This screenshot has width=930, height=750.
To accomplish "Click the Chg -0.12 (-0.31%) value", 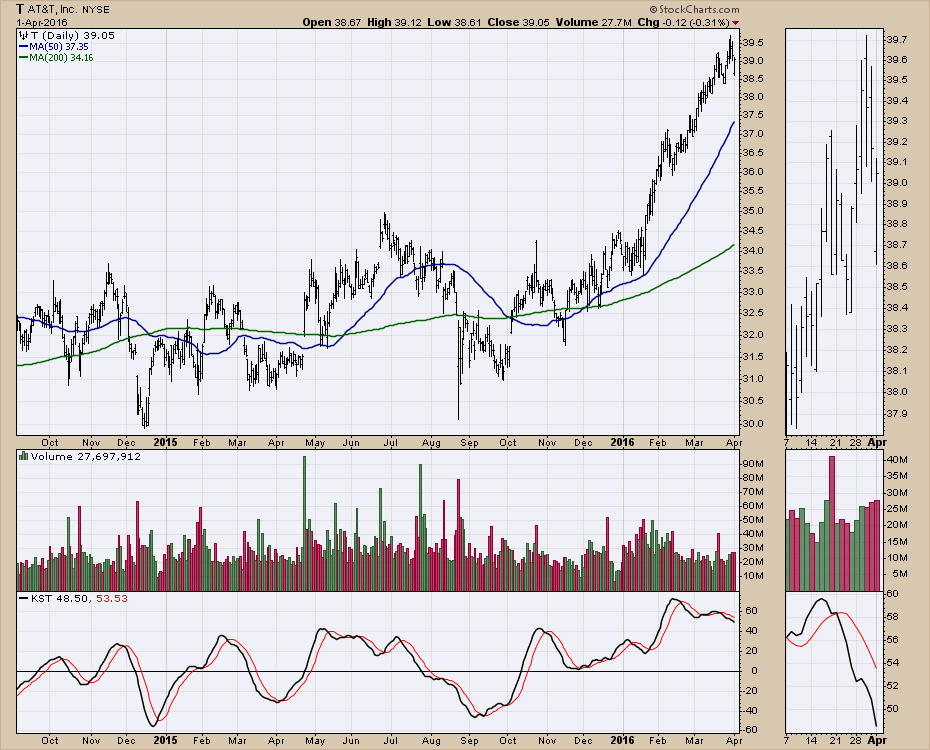I will click(683, 23).
